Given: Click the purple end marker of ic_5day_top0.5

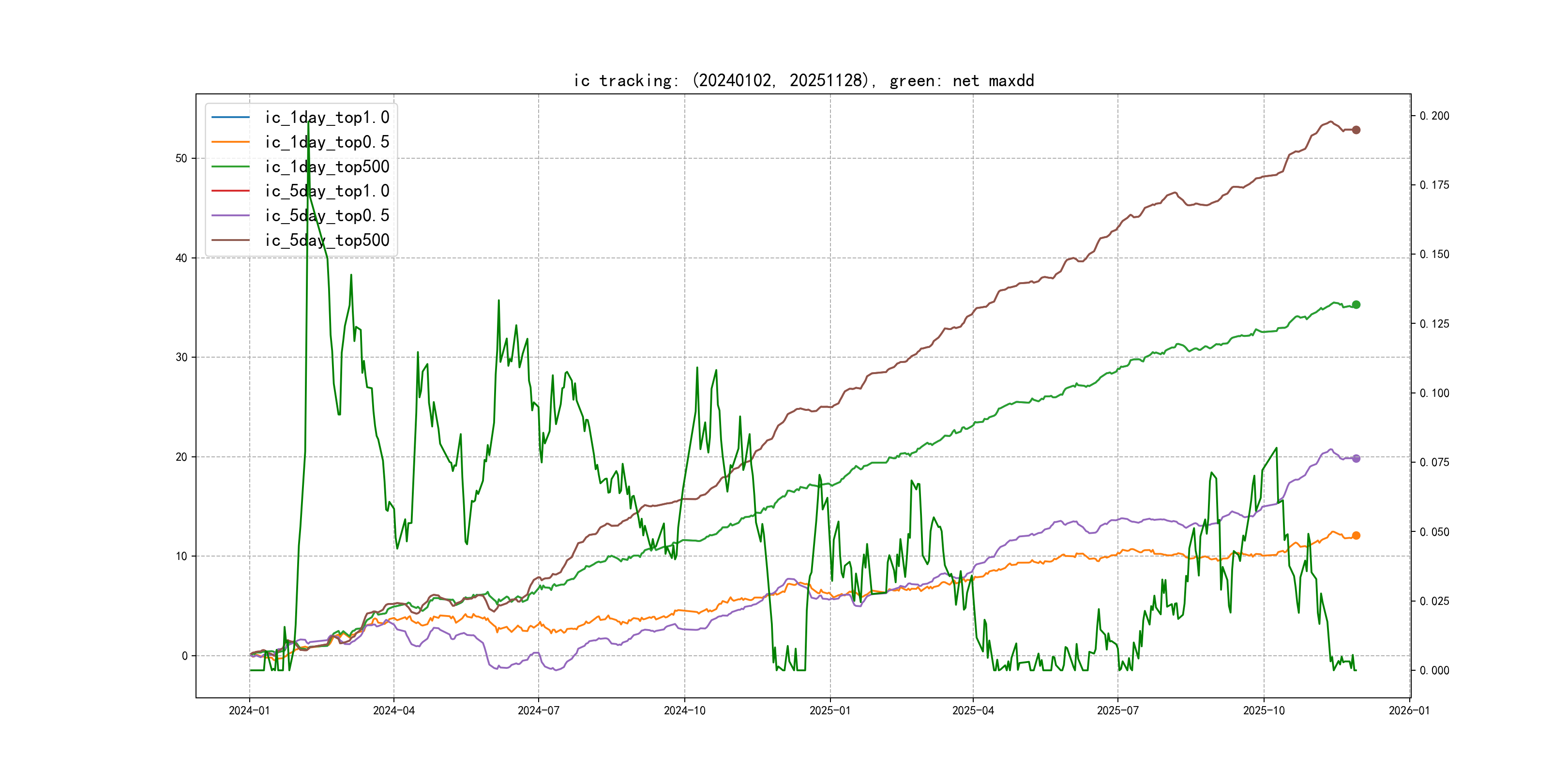Looking at the screenshot, I should (1356, 458).
